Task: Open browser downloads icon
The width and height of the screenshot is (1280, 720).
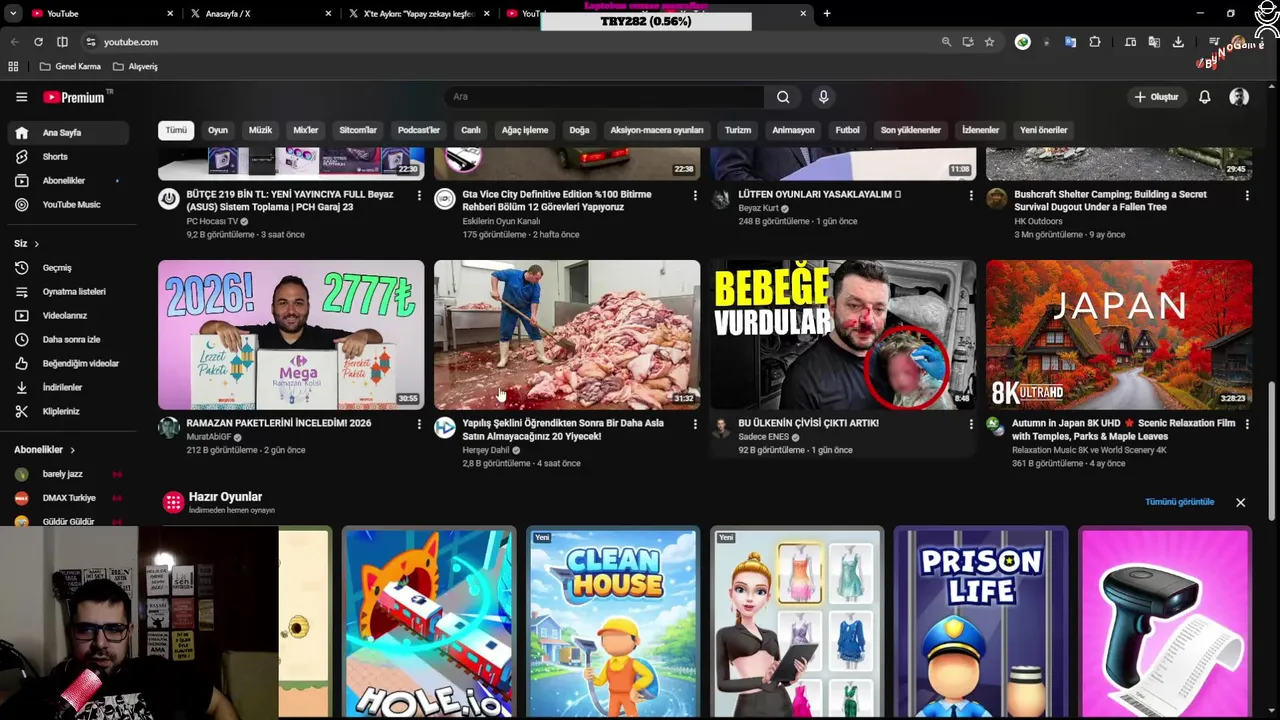Action: coord(1178,42)
